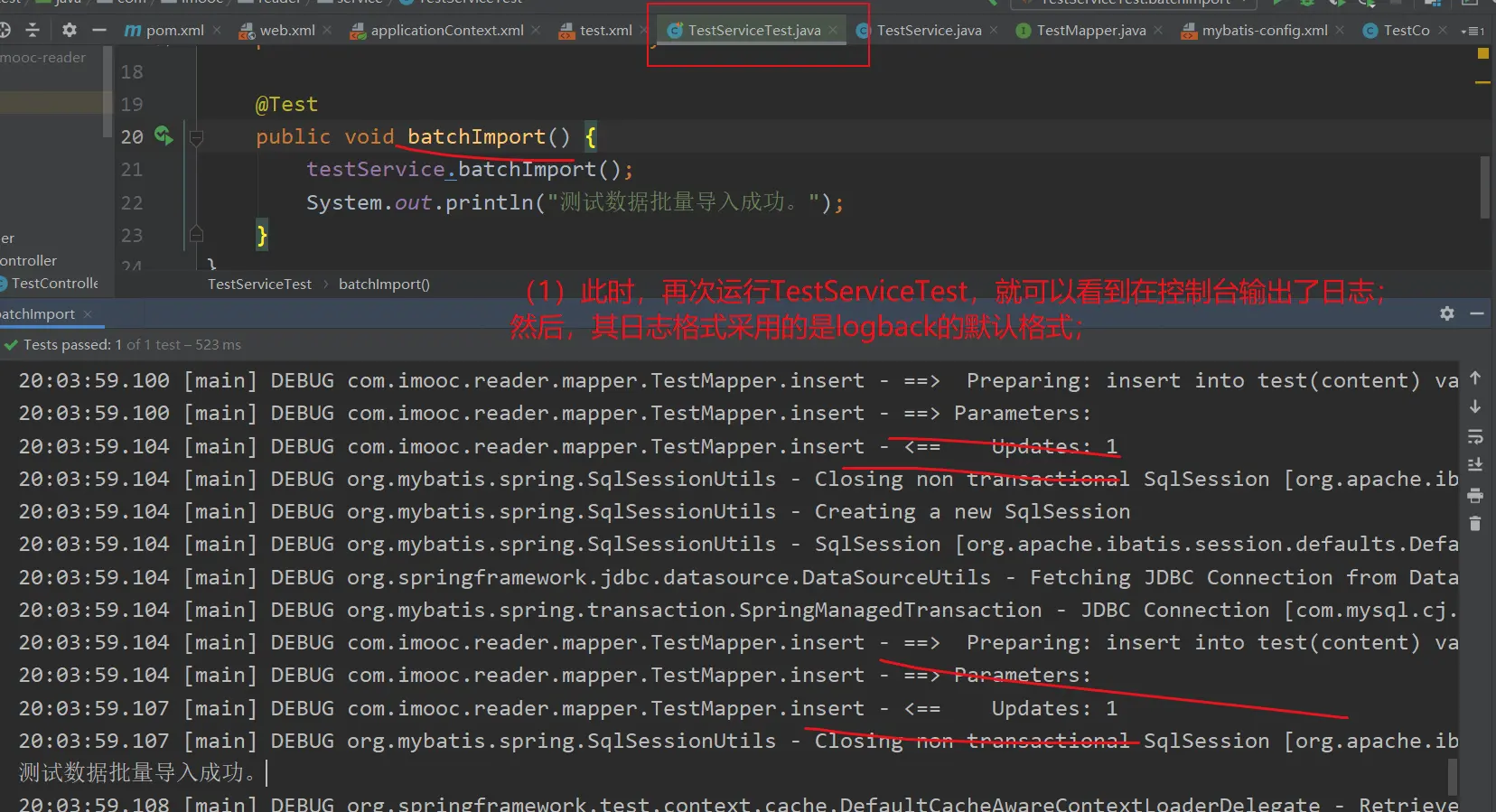Print console output using printer icon
1496x812 pixels.
pyautogui.click(x=1475, y=495)
